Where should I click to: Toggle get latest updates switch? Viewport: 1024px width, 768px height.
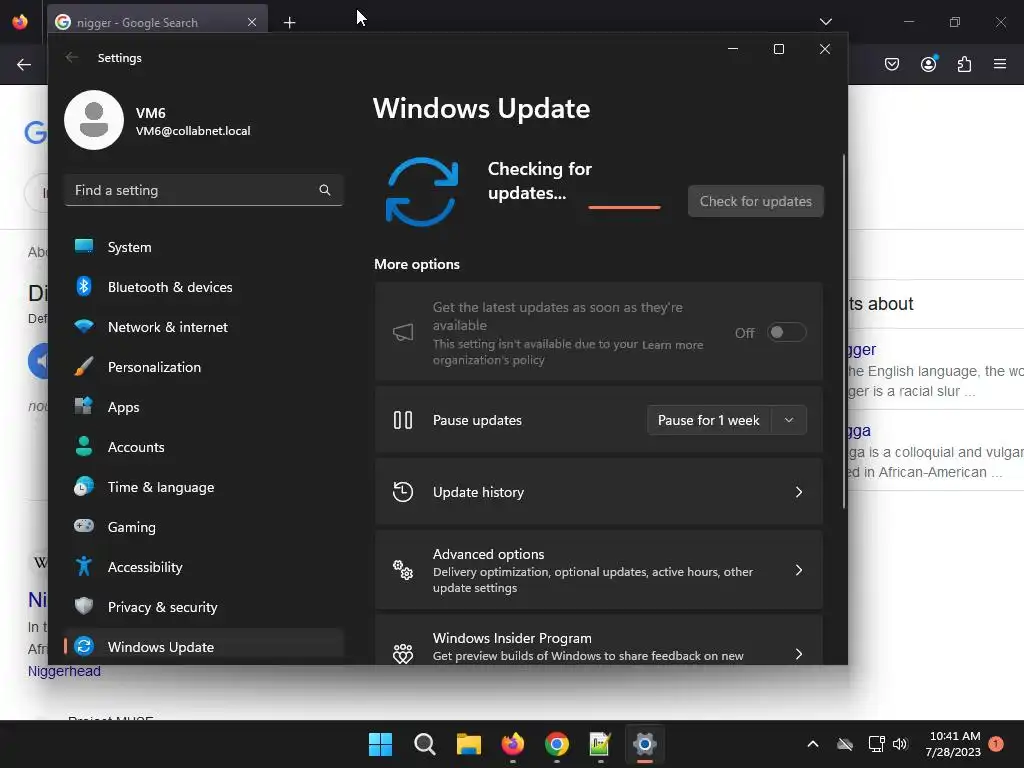click(x=786, y=332)
